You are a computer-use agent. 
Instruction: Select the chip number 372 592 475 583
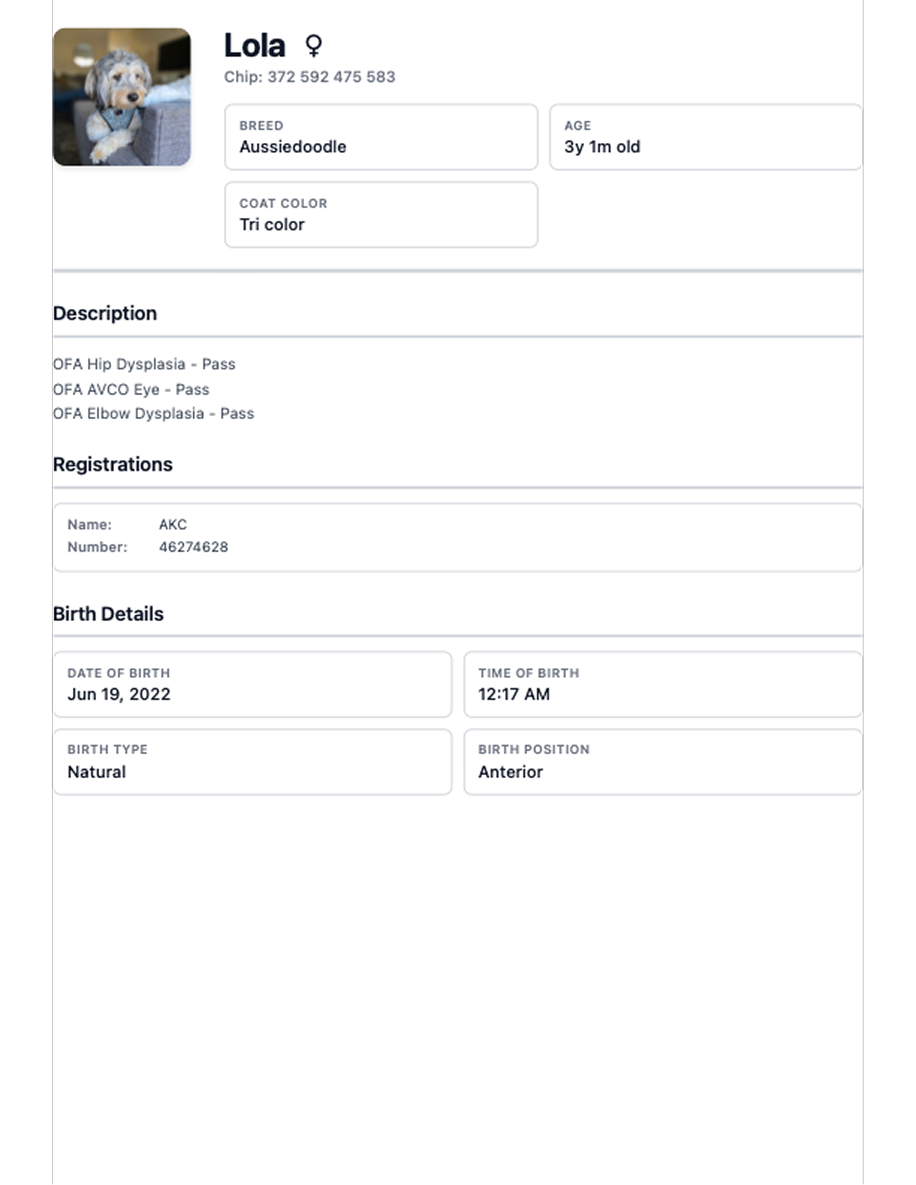click(x=310, y=77)
